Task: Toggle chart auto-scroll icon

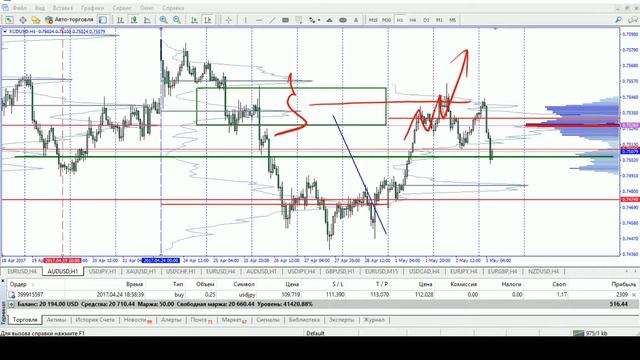Action: coord(195,20)
